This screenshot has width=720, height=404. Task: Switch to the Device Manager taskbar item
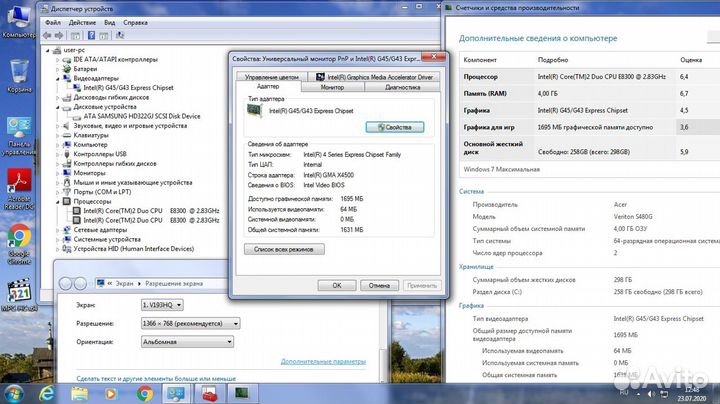[x=242, y=394]
